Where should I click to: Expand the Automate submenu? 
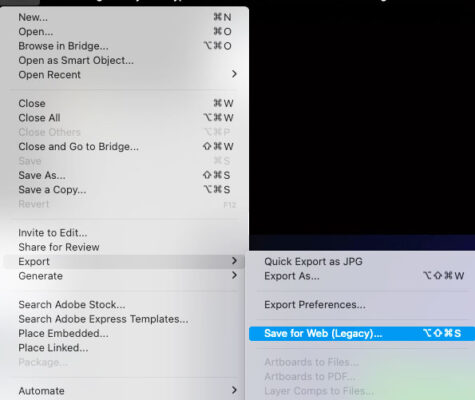click(x=234, y=390)
